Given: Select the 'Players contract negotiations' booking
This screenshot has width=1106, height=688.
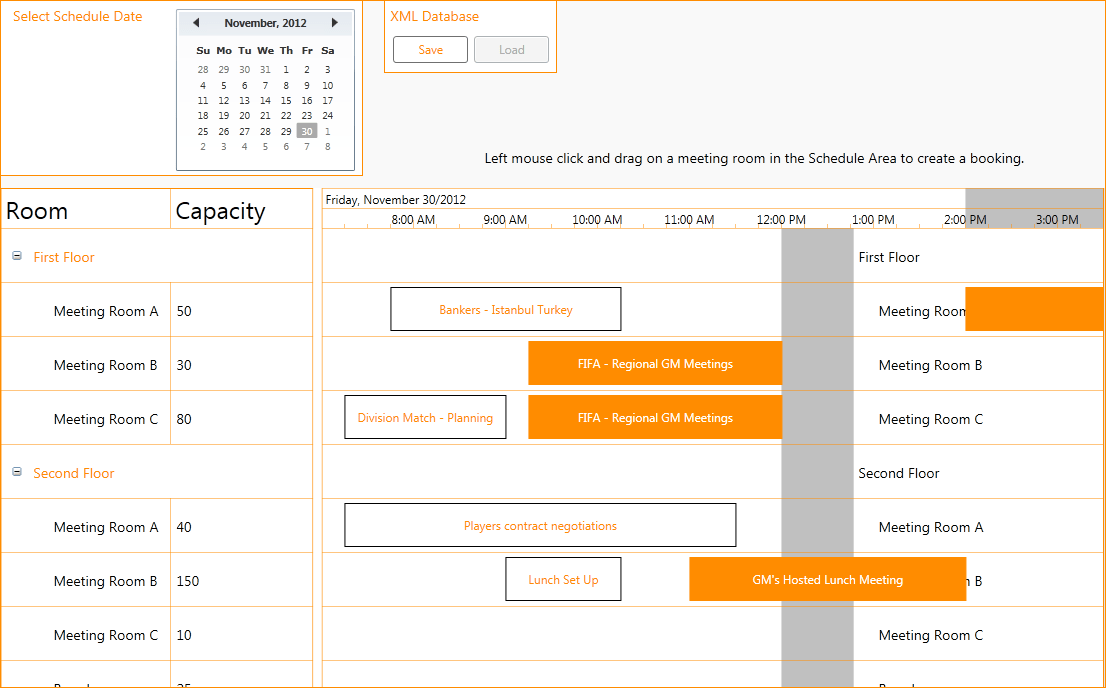Looking at the screenshot, I should coord(540,525).
